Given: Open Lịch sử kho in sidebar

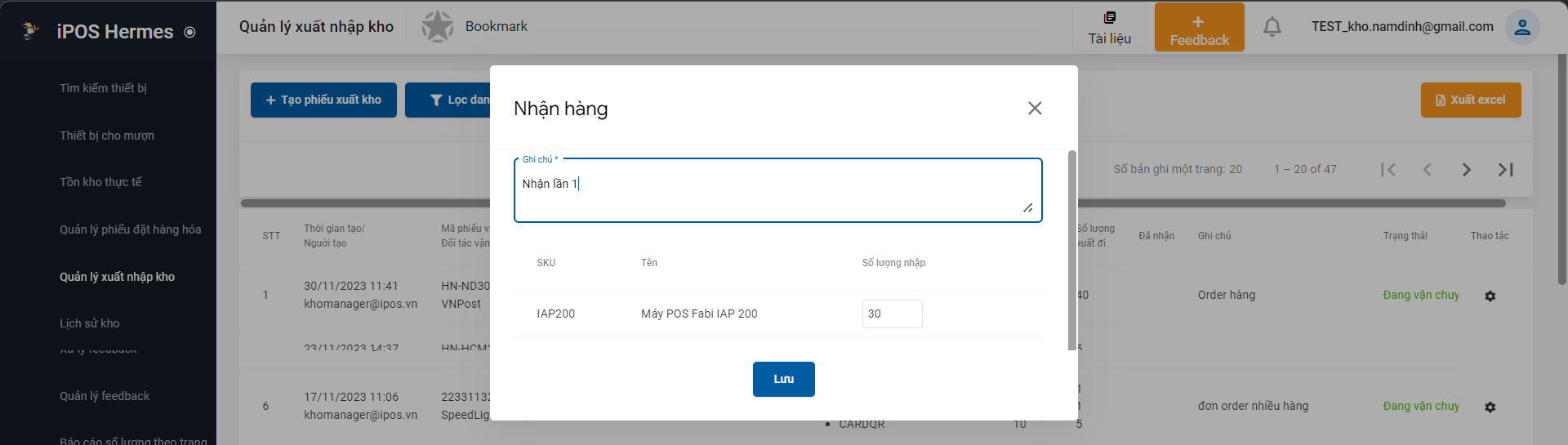Looking at the screenshot, I should [x=90, y=323].
